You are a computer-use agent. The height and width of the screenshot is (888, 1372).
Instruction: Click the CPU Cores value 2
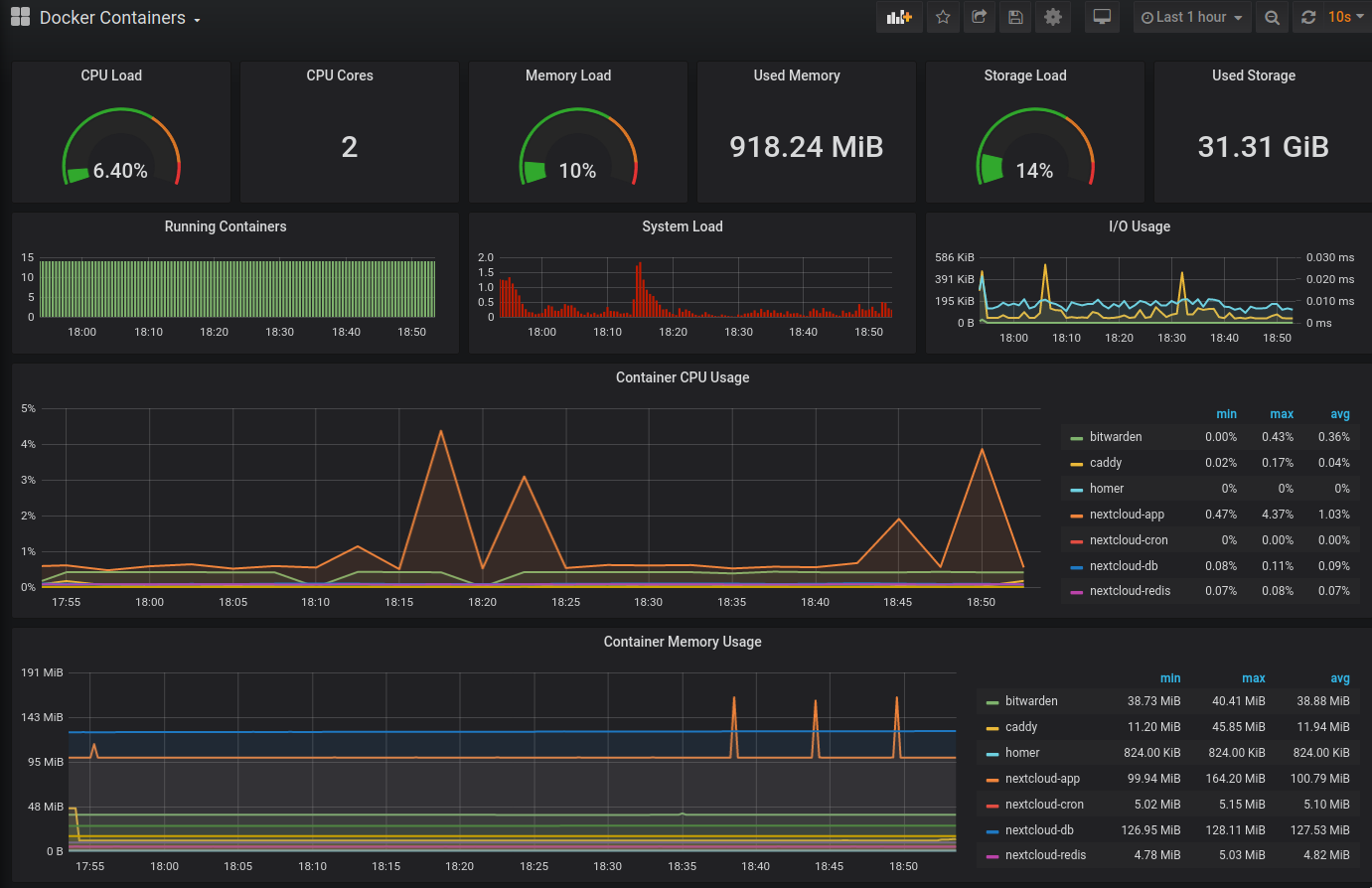tap(350, 147)
